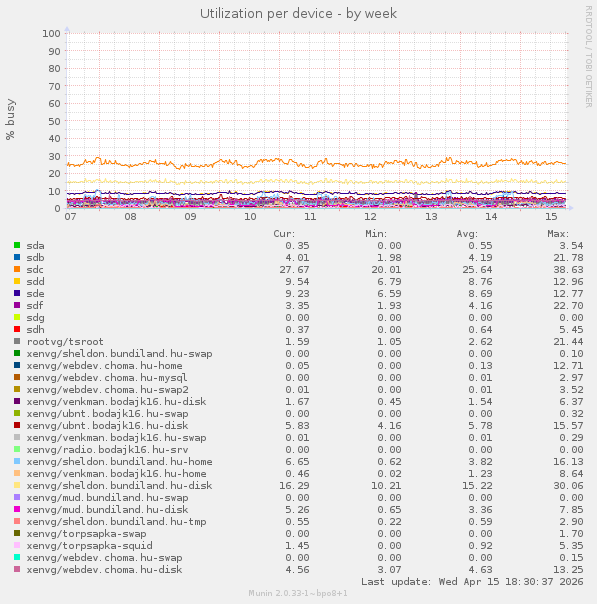Select the sda legend label
The width and height of the screenshot is (597, 604).
coord(35,246)
